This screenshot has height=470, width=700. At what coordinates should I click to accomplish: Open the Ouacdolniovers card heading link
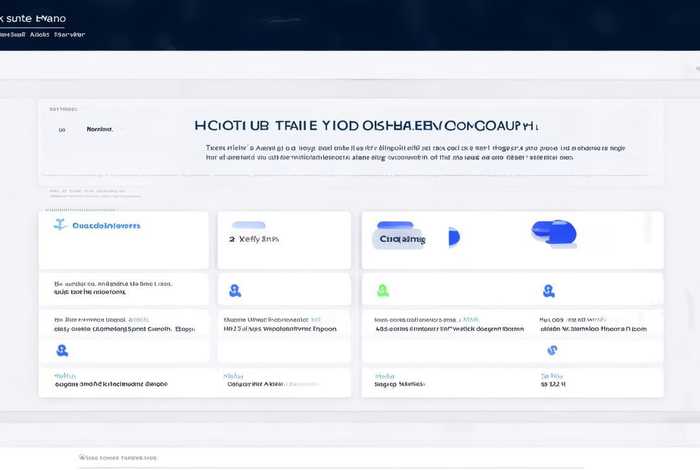tap(107, 226)
